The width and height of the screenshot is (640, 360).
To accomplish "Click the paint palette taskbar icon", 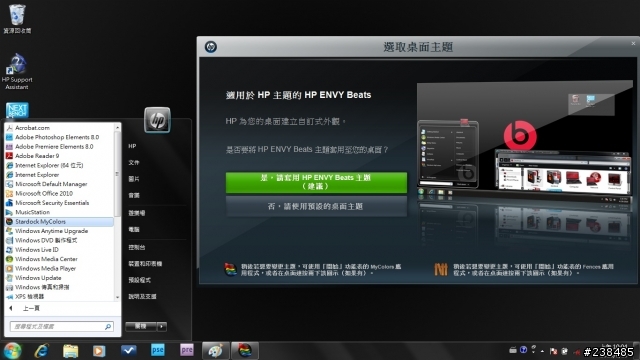I will [x=216, y=351].
